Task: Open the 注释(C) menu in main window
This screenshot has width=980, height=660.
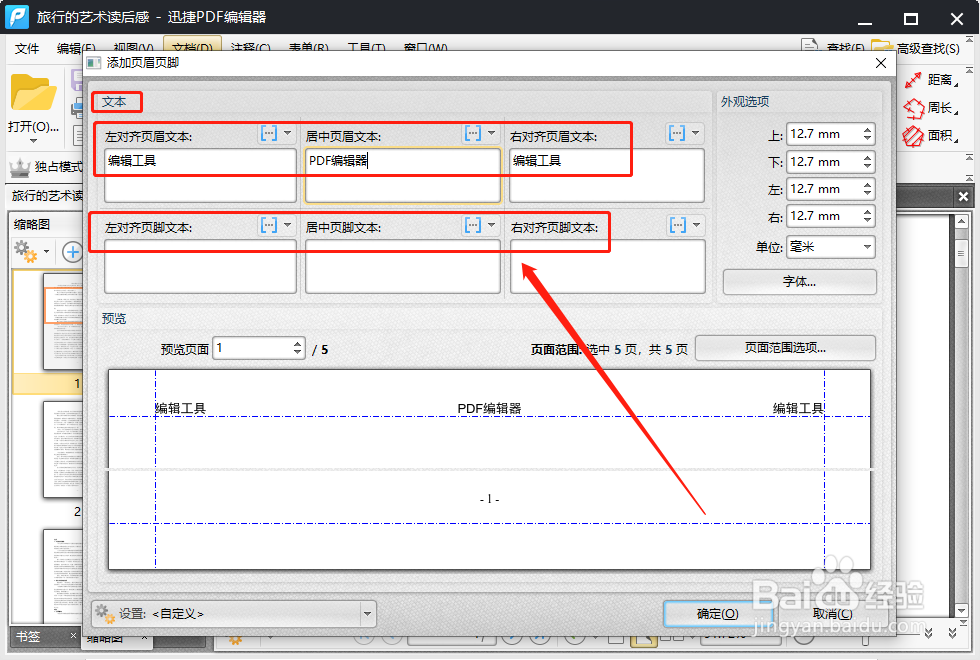Action: coord(251,48)
